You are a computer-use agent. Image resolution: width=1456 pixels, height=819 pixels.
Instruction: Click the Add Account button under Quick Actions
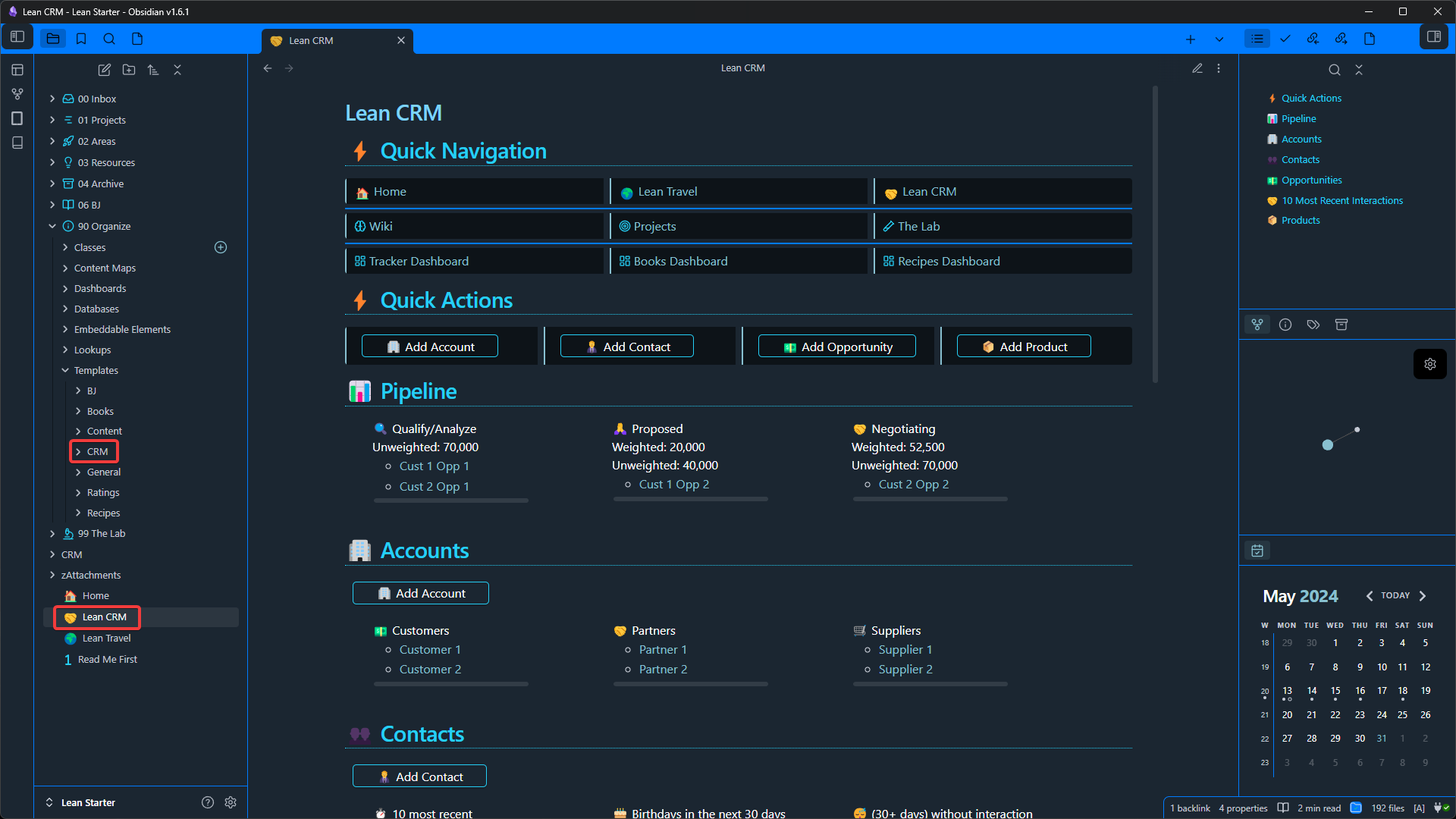pos(430,347)
